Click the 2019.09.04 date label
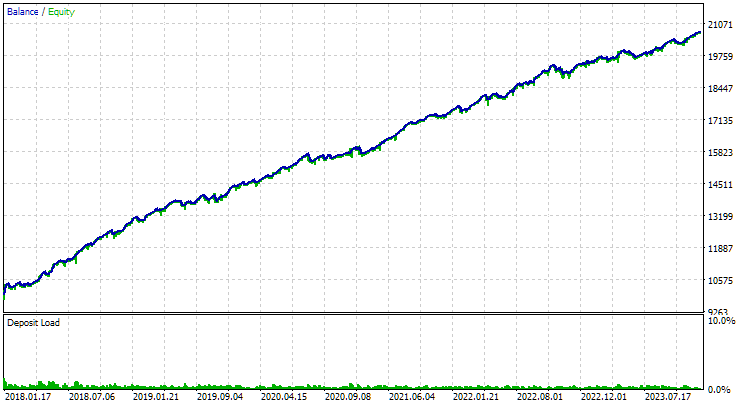Viewport: 745px width, 405px height. pos(220,396)
